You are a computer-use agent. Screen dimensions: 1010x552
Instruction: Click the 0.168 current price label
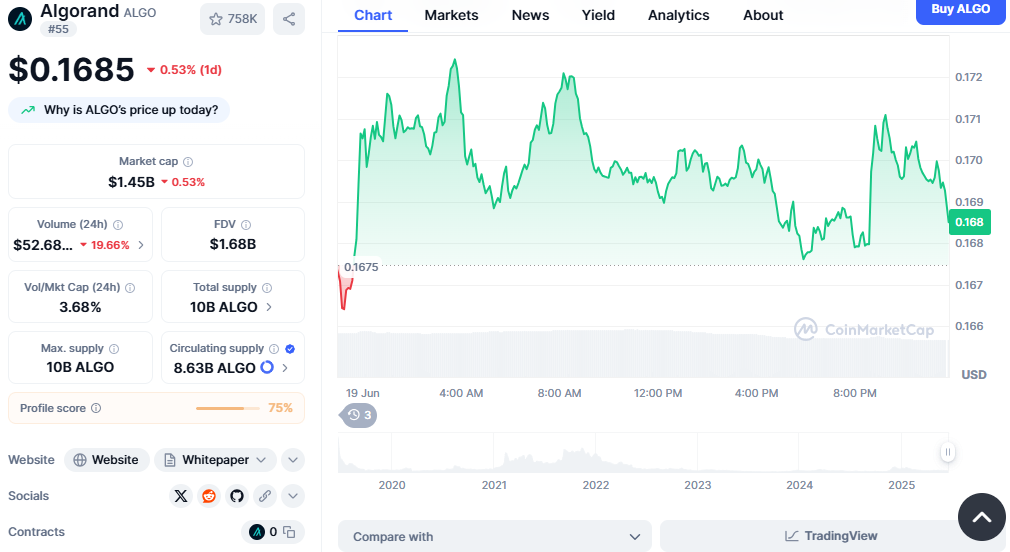click(969, 222)
